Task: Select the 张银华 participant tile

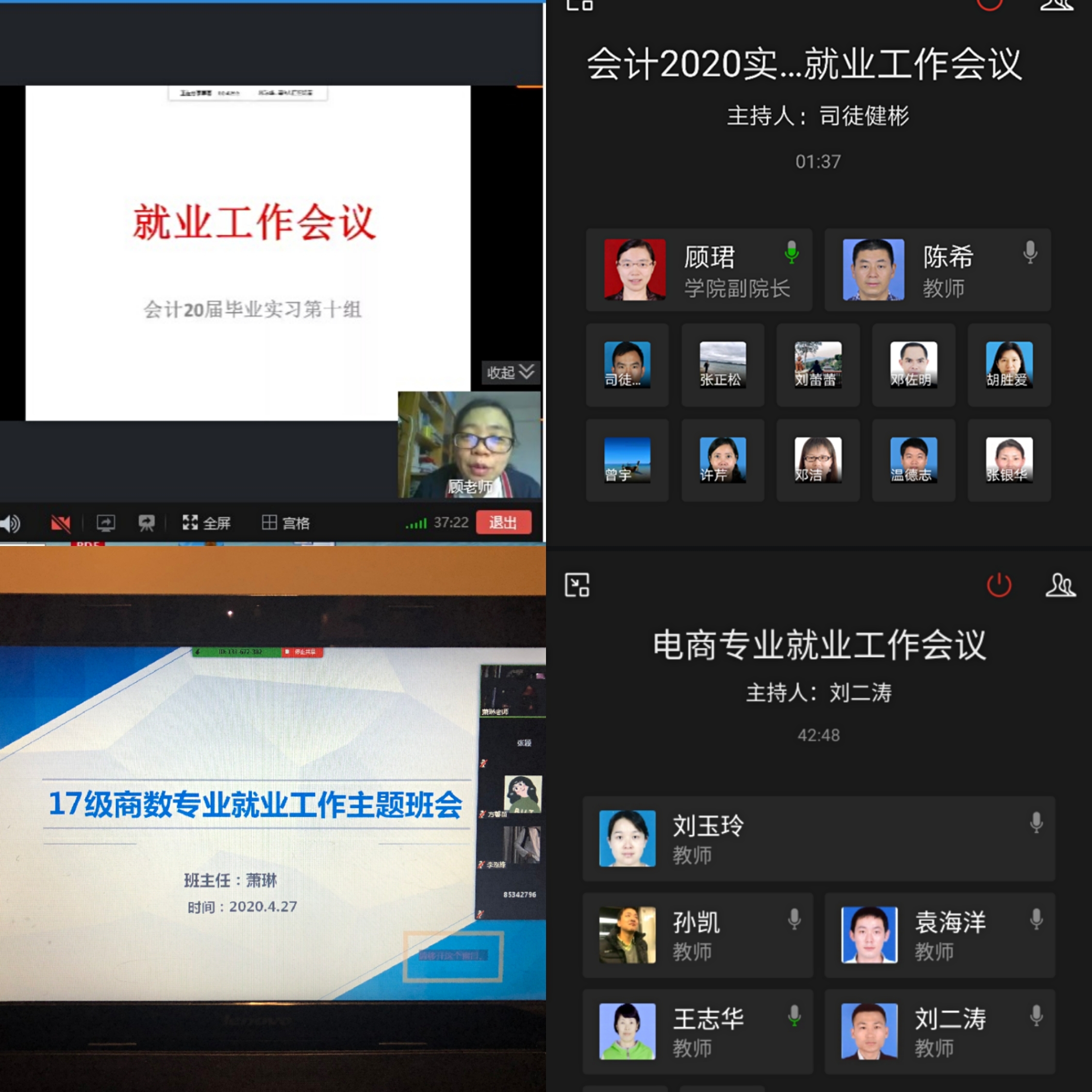Action: point(1009,460)
